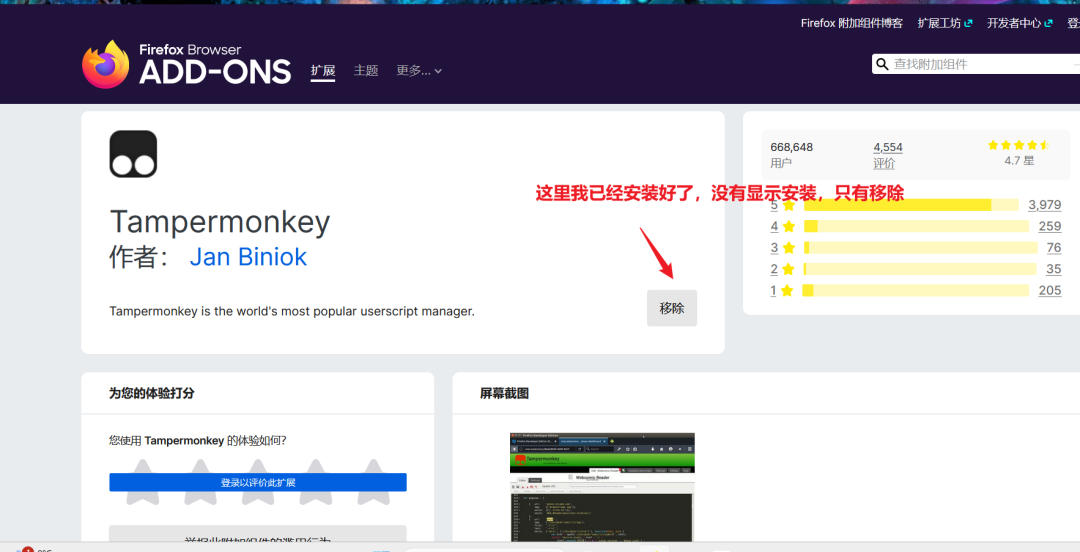Click the 移除 button
The width and height of the screenshot is (1080, 552).
[x=672, y=308]
